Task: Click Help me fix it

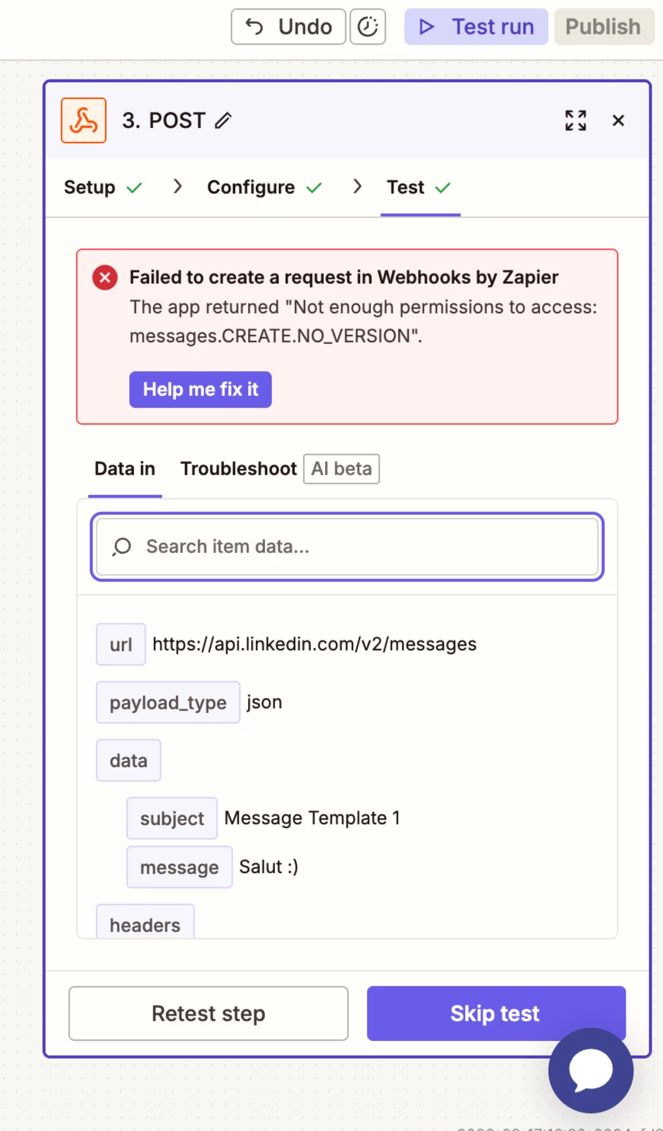Action: (200, 389)
